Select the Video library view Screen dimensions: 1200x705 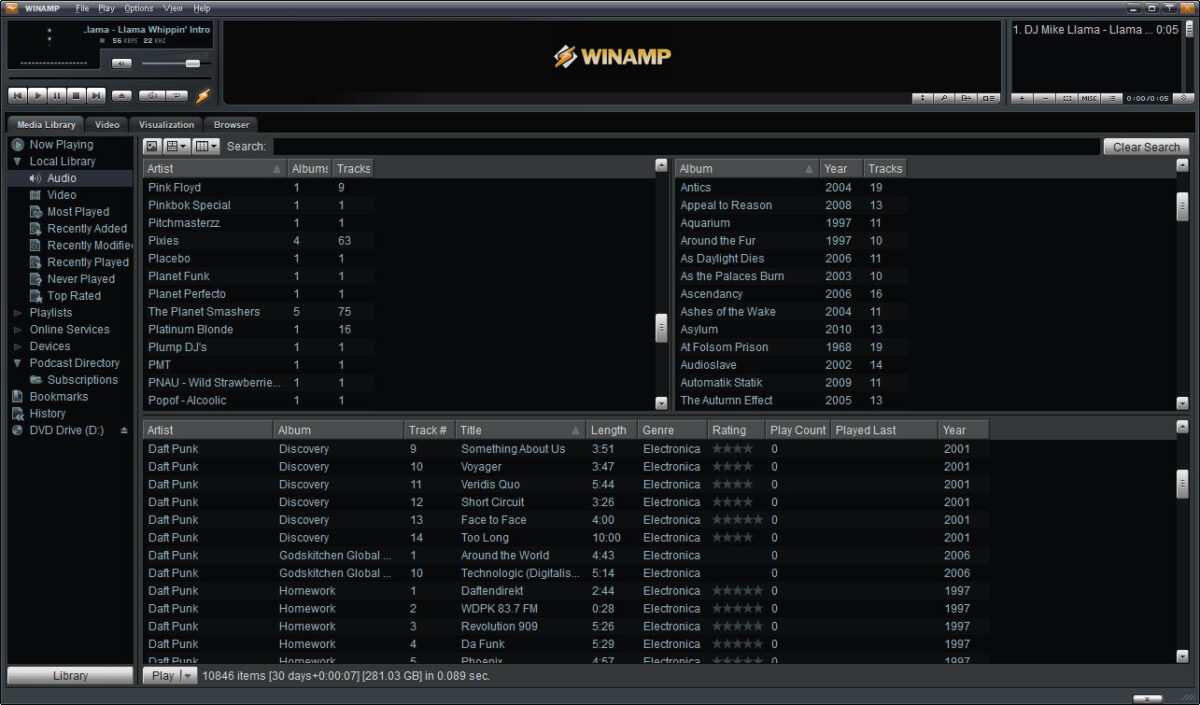click(x=61, y=195)
